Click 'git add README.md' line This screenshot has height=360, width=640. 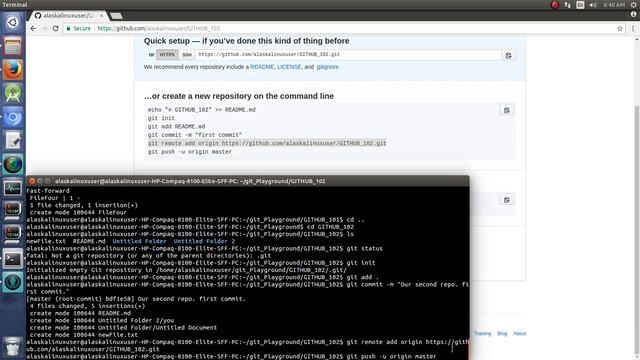176,127
